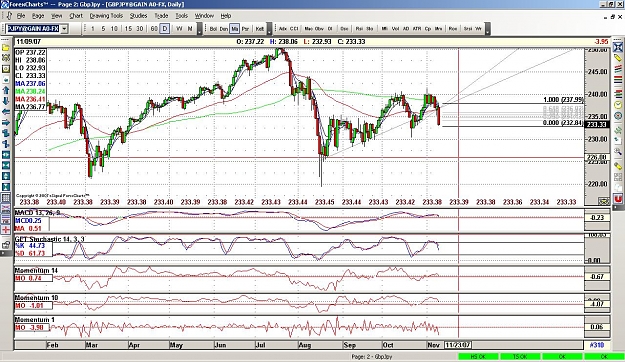Click the lock icon in left sidebar

[6, 245]
